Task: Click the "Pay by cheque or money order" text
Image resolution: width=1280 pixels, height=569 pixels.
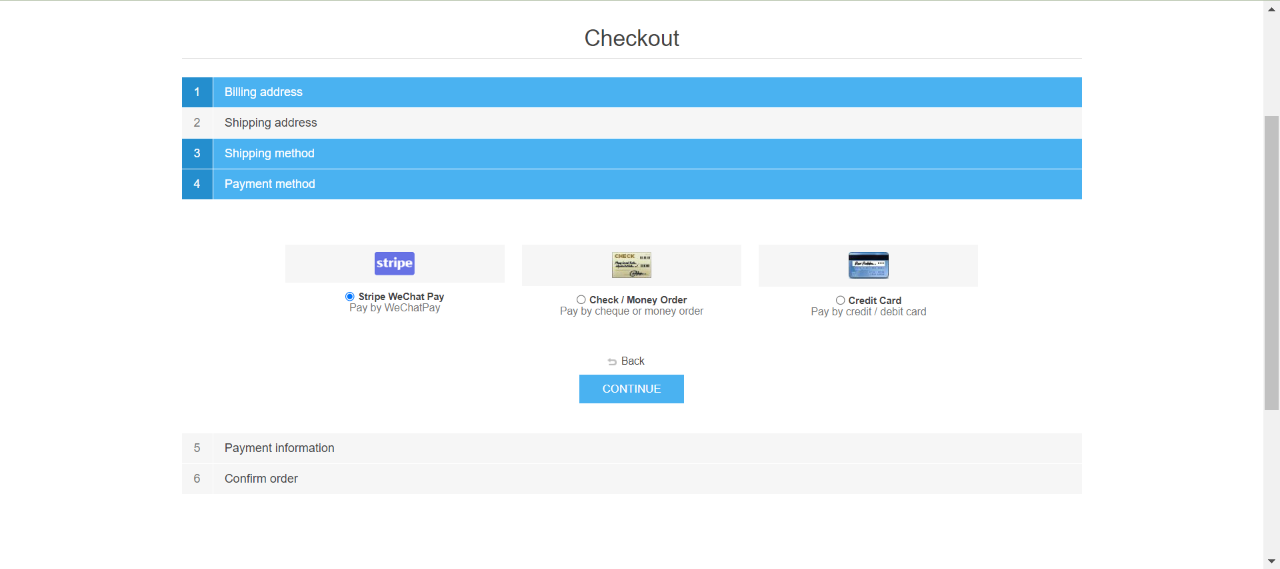Action: (x=631, y=312)
